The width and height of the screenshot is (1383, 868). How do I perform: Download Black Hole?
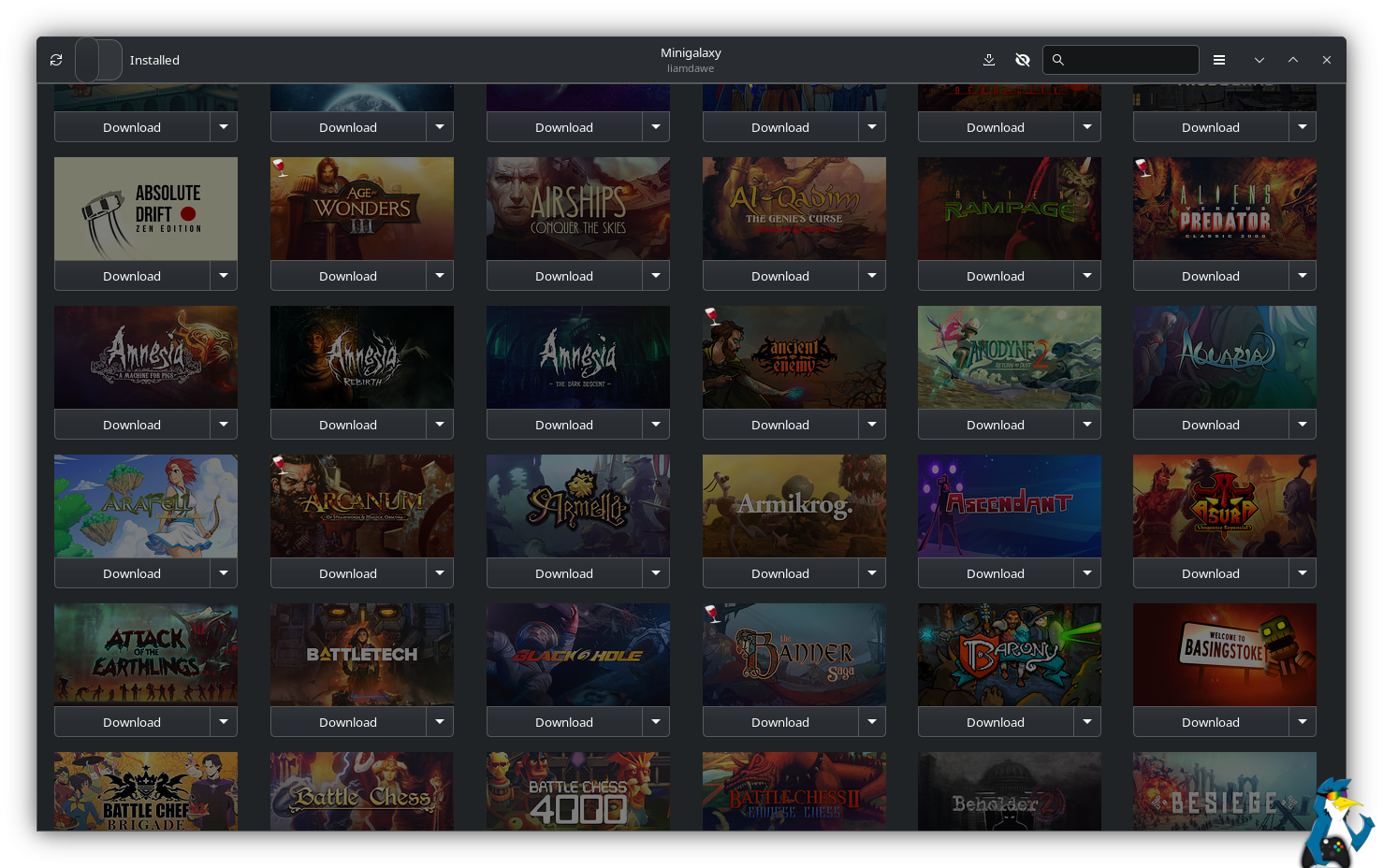pyautogui.click(x=564, y=722)
